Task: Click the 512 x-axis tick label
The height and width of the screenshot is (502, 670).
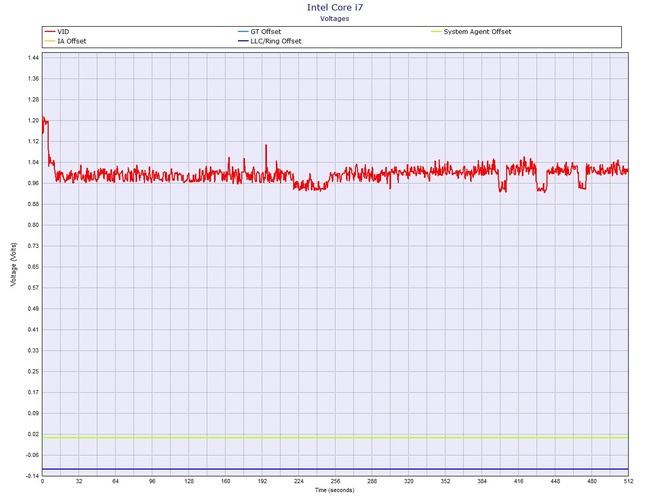Action: tap(628, 481)
